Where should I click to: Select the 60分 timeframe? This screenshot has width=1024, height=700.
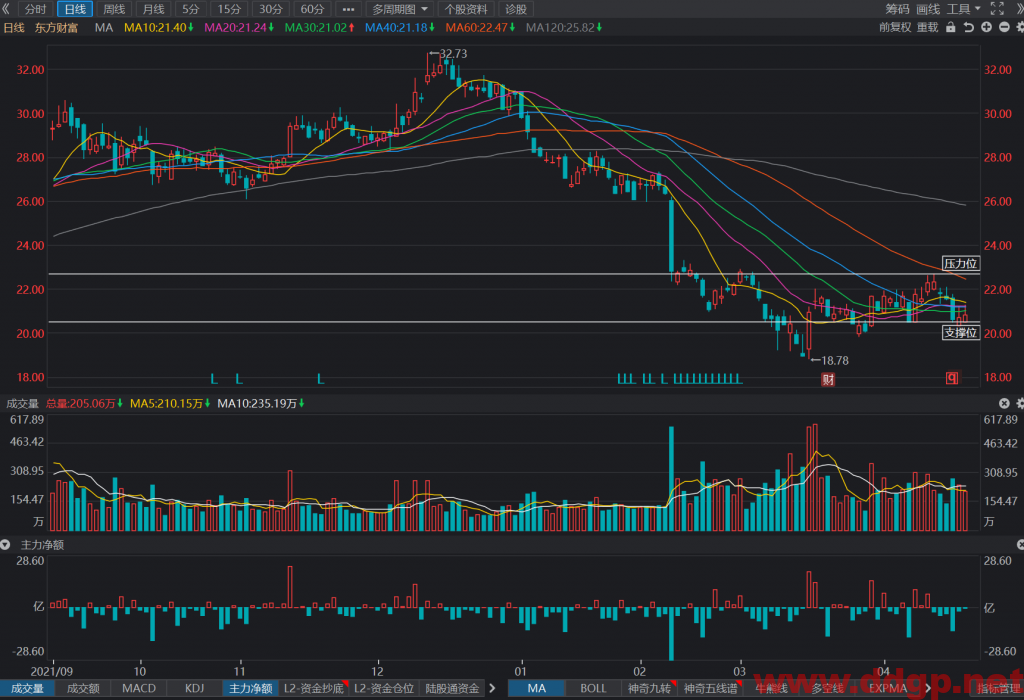coord(312,9)
